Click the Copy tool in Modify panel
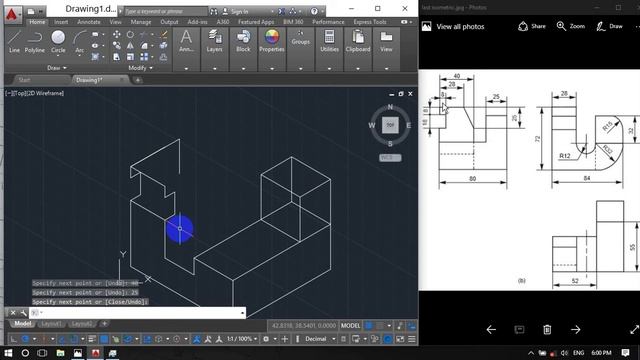 coord(117,46)
